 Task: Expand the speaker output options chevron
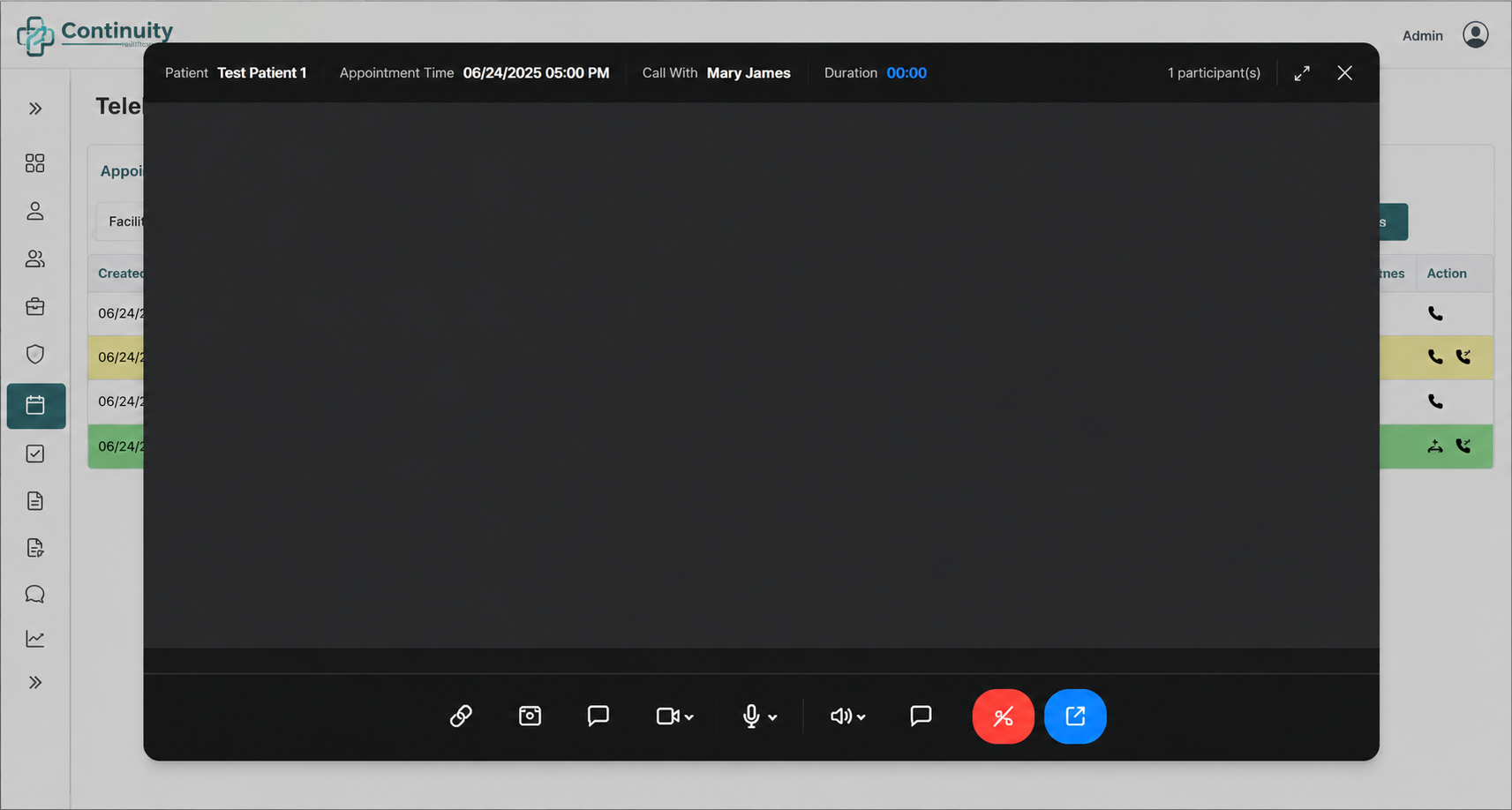pos(861,717)
